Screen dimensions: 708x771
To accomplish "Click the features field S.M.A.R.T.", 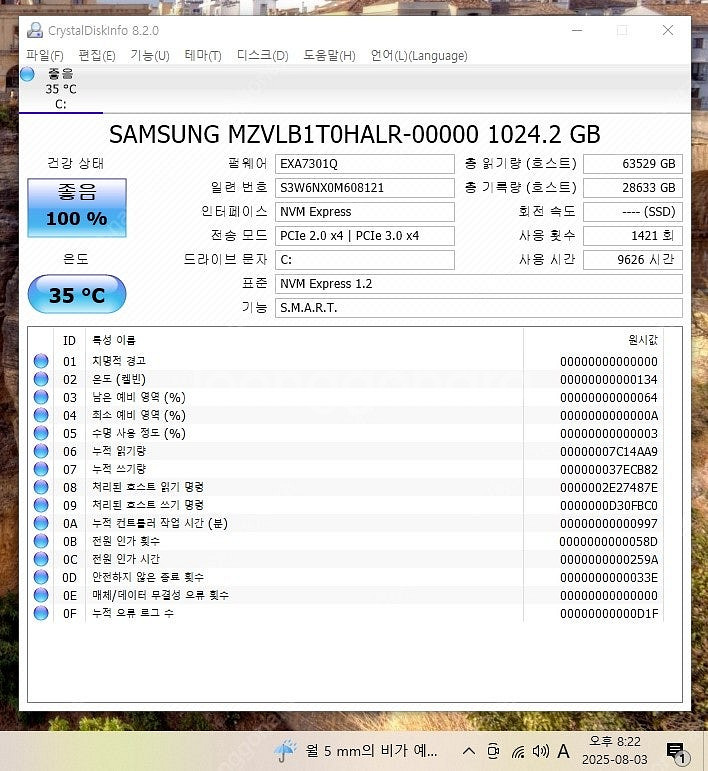I will [x=479, y=308].
